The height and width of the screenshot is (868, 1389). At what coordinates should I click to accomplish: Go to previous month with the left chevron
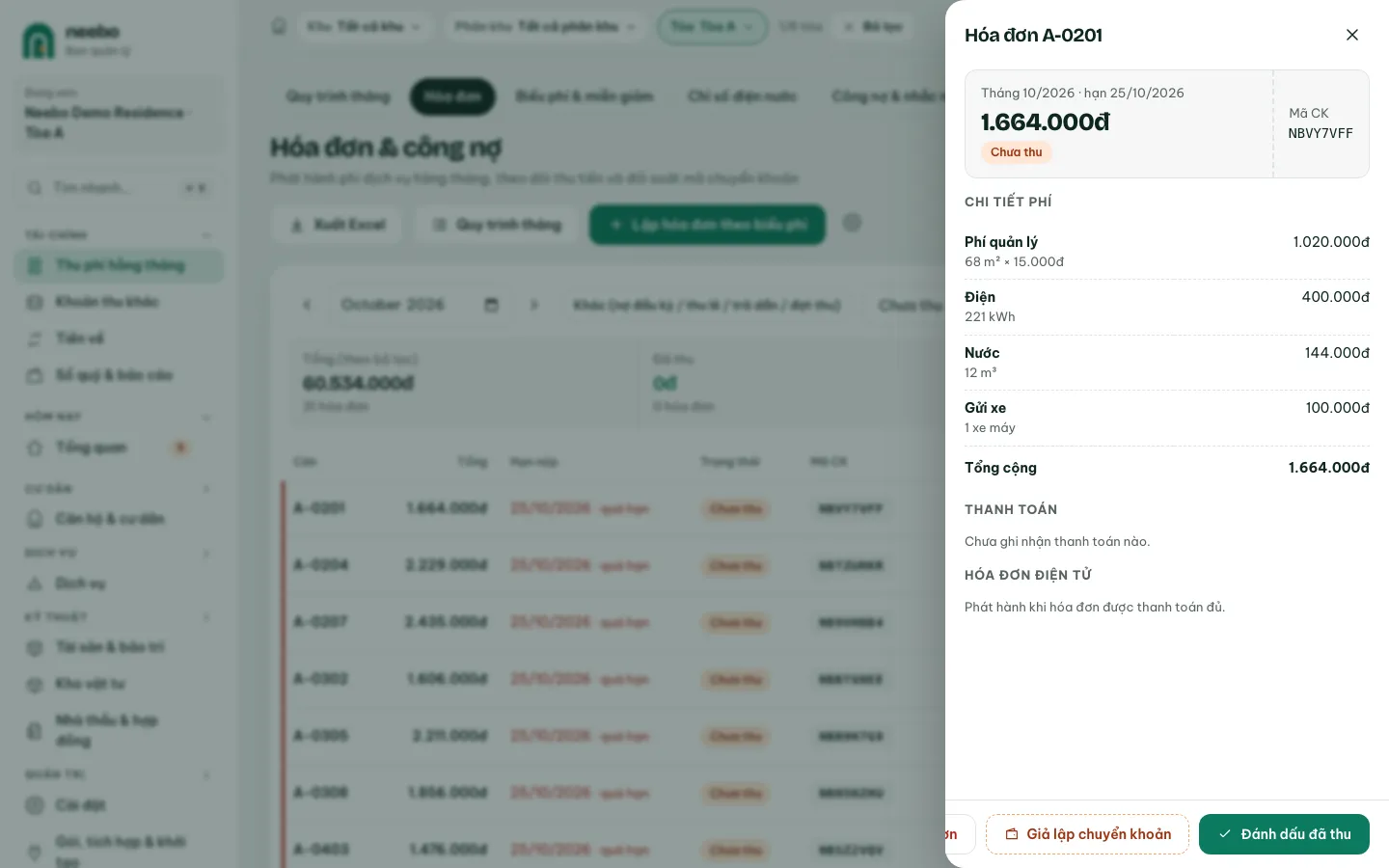tap(308, 305)
